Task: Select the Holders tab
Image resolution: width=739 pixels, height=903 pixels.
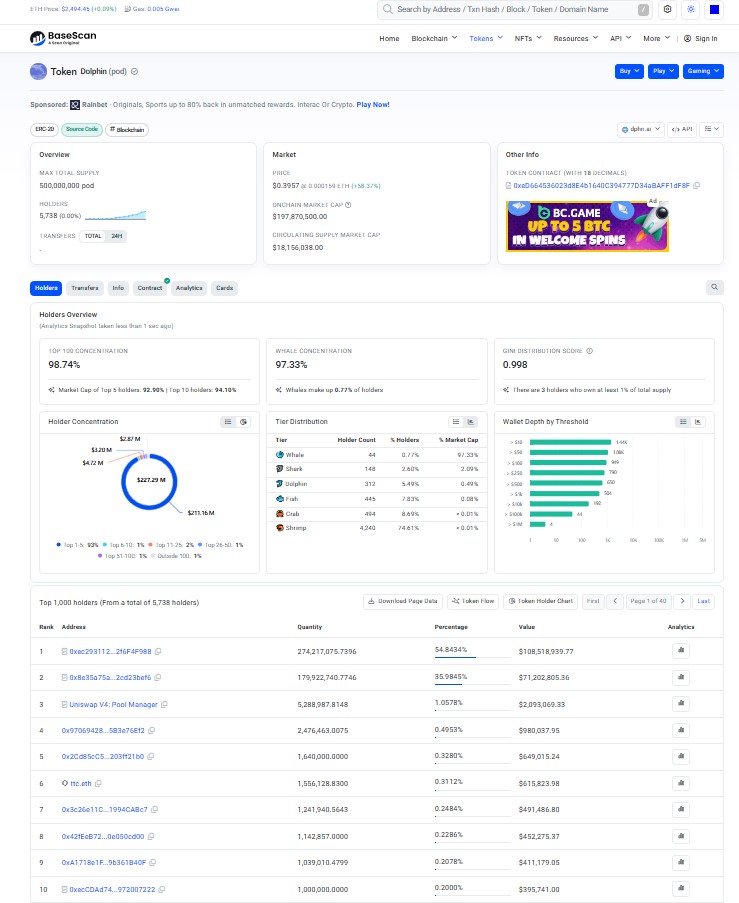Action: pos(46,288)
